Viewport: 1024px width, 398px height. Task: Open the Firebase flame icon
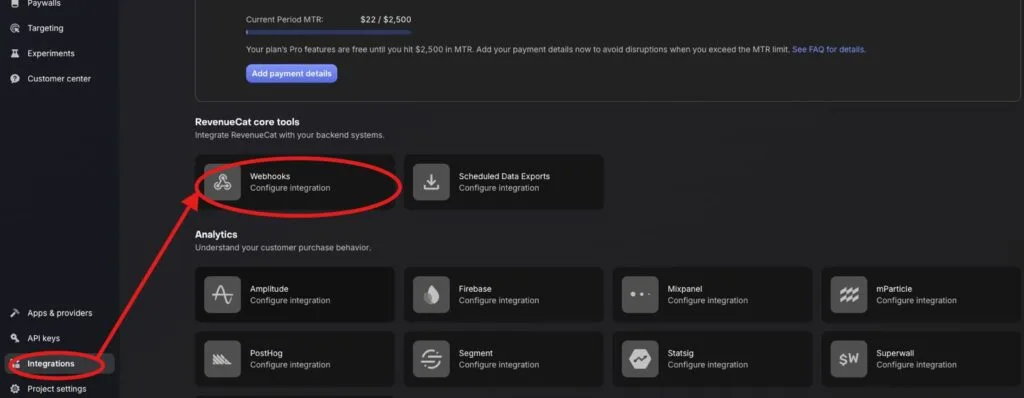click(x=431, y=294)
